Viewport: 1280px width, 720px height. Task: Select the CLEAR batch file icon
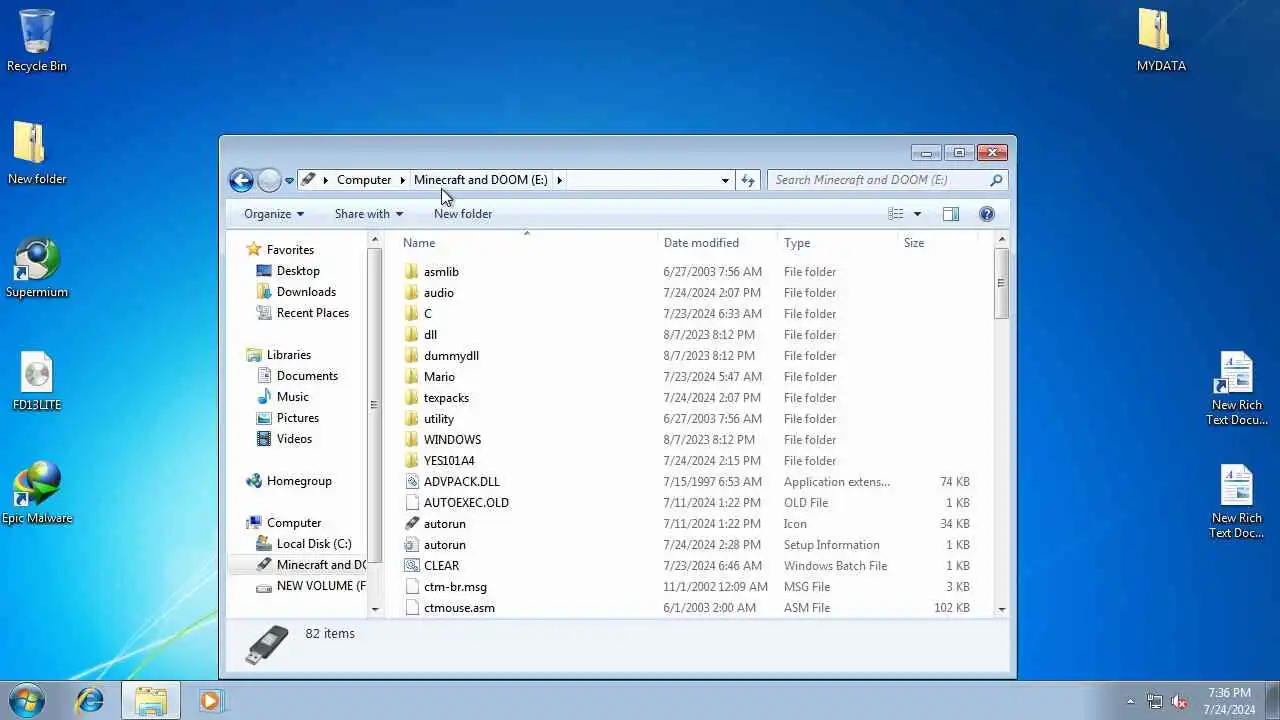[x=411, y=566]
